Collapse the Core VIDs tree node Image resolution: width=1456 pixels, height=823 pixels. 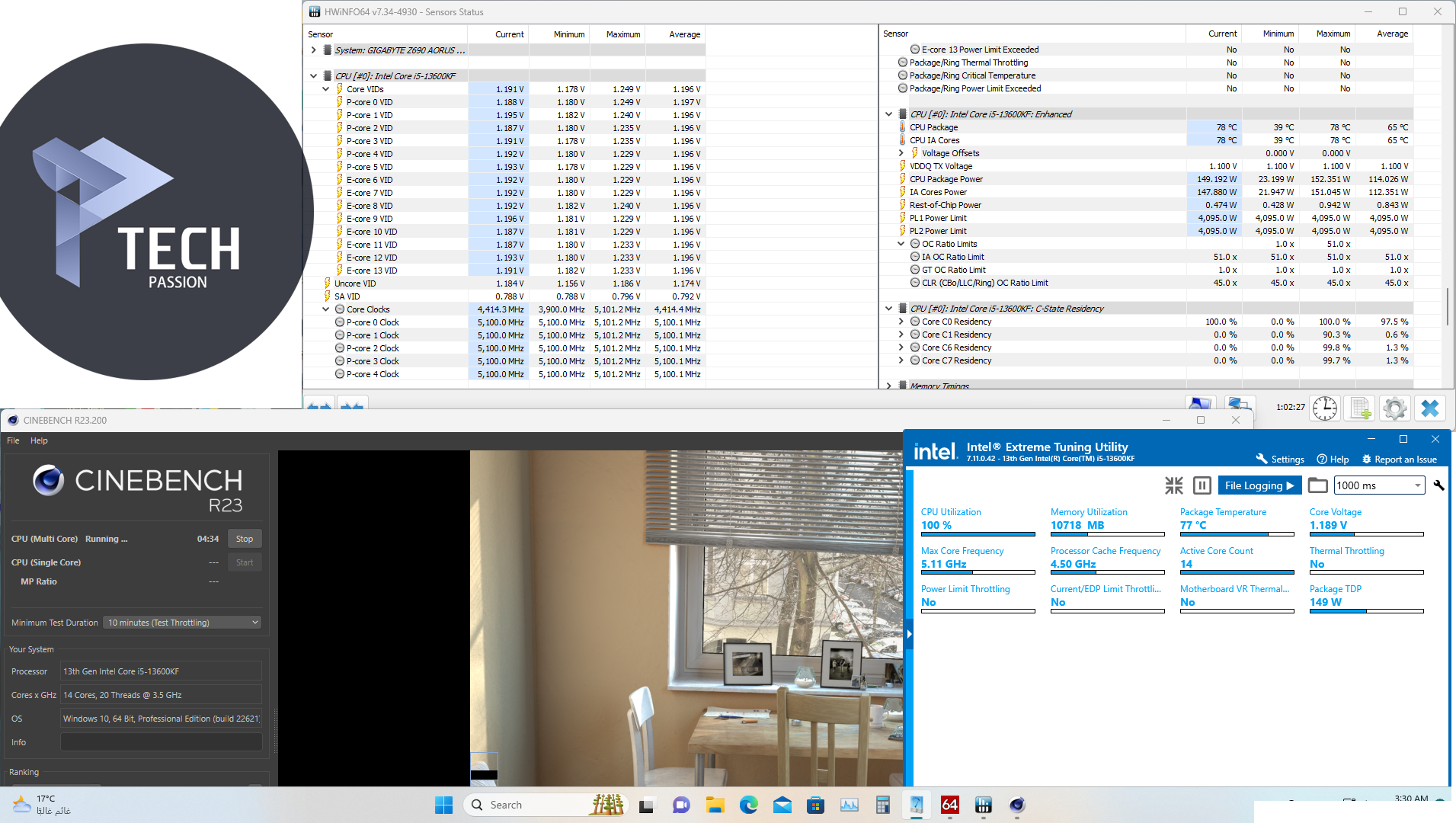coord(326,89)
